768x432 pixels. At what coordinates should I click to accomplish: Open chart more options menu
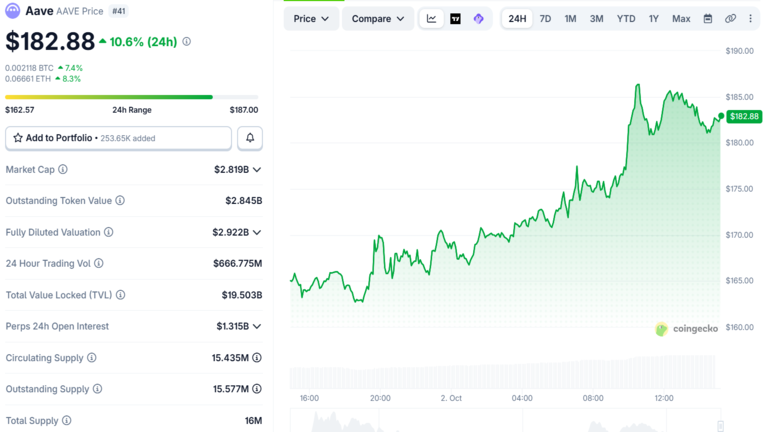point(750,19)
